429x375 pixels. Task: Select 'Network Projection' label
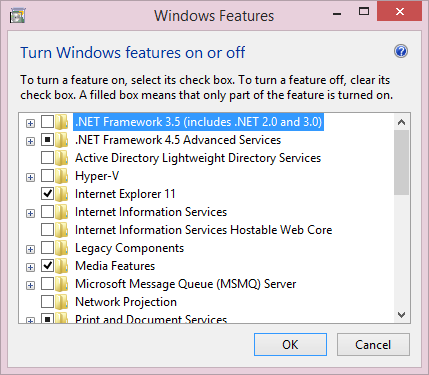click(x=126, y=302)
